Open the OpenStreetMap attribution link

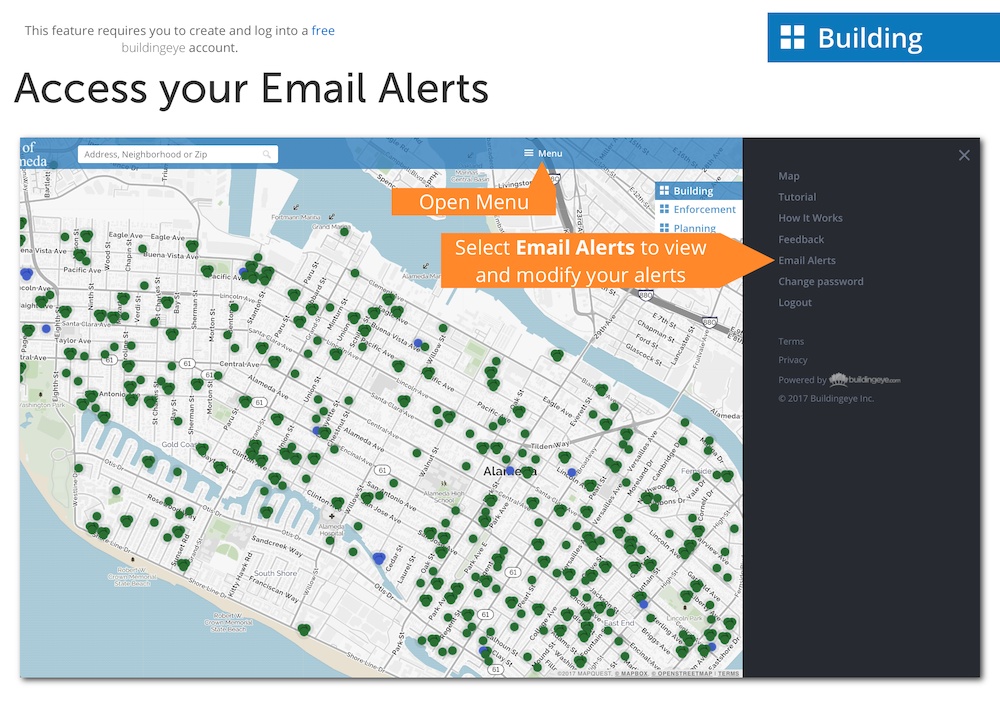pos(682,674)
